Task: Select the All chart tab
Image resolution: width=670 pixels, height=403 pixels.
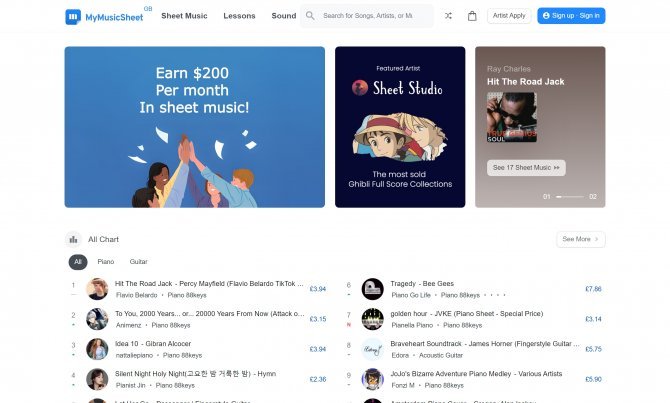Action: point(78,262)
